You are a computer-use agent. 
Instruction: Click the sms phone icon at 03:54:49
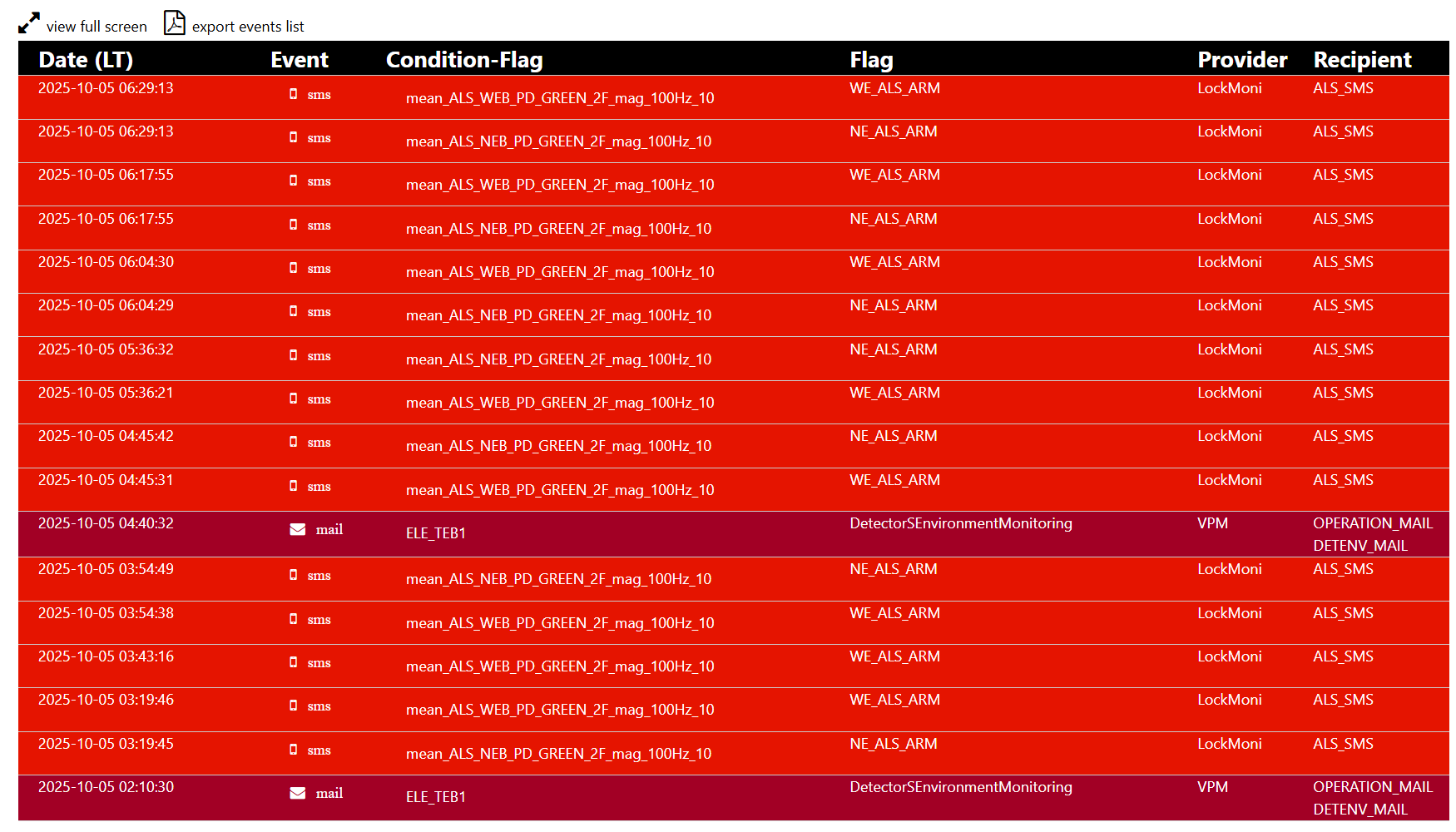[x=293, y=575]
